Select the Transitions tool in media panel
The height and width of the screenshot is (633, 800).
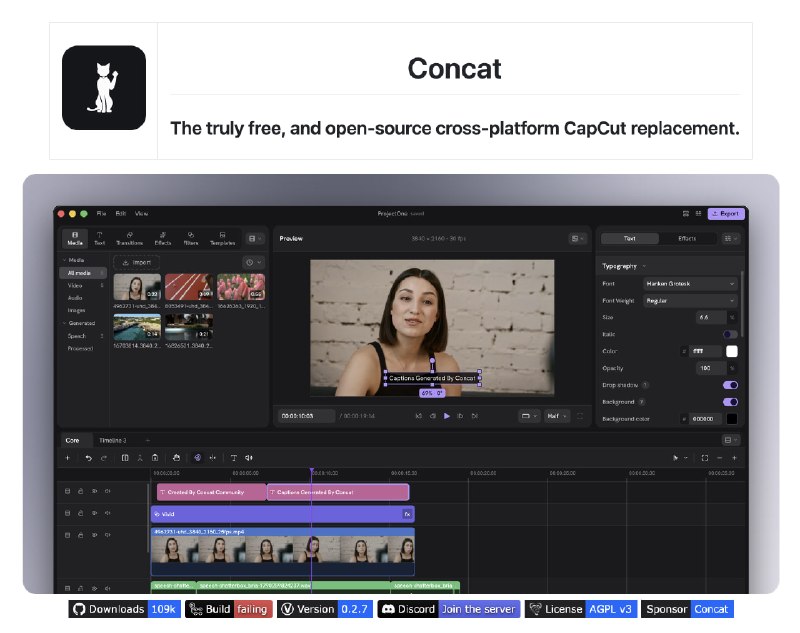(130, 238)
